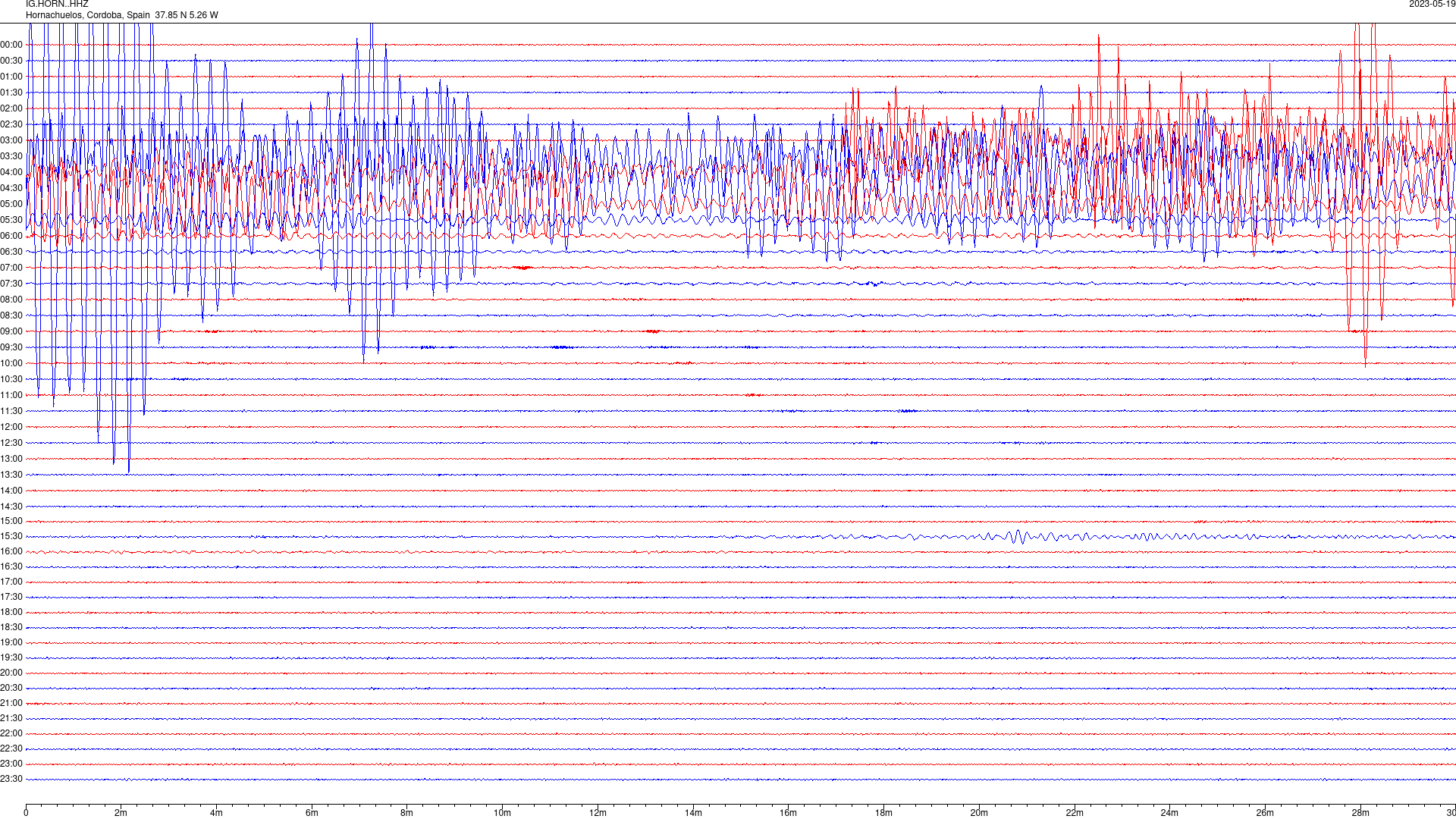Select the 15:30 row label
Screen dimensions: 1456x819
click(11, 536)
